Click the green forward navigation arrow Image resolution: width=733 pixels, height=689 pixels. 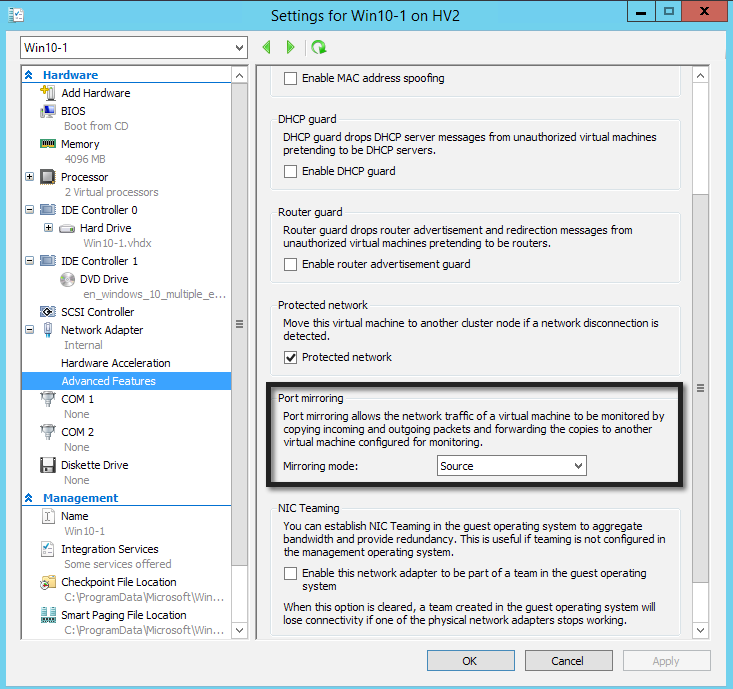click(290, 47)
